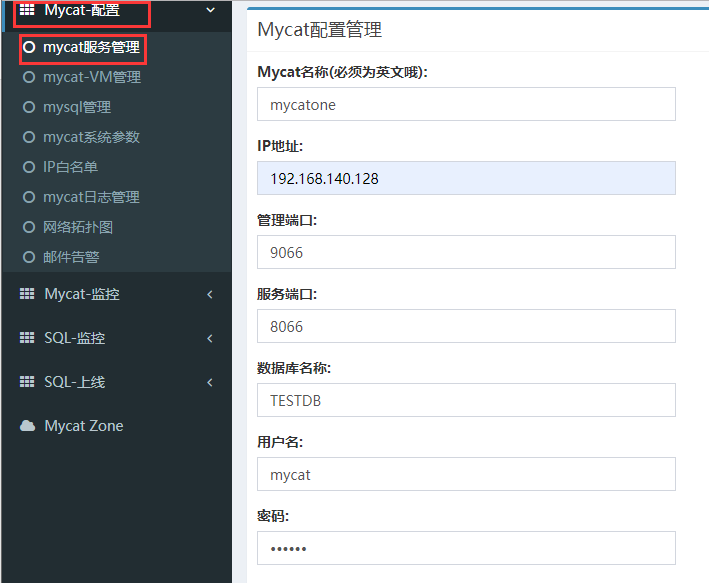Click circle icon next to IP白名单
The height and width of the screenshot is (583, 709).
(29, 167)
